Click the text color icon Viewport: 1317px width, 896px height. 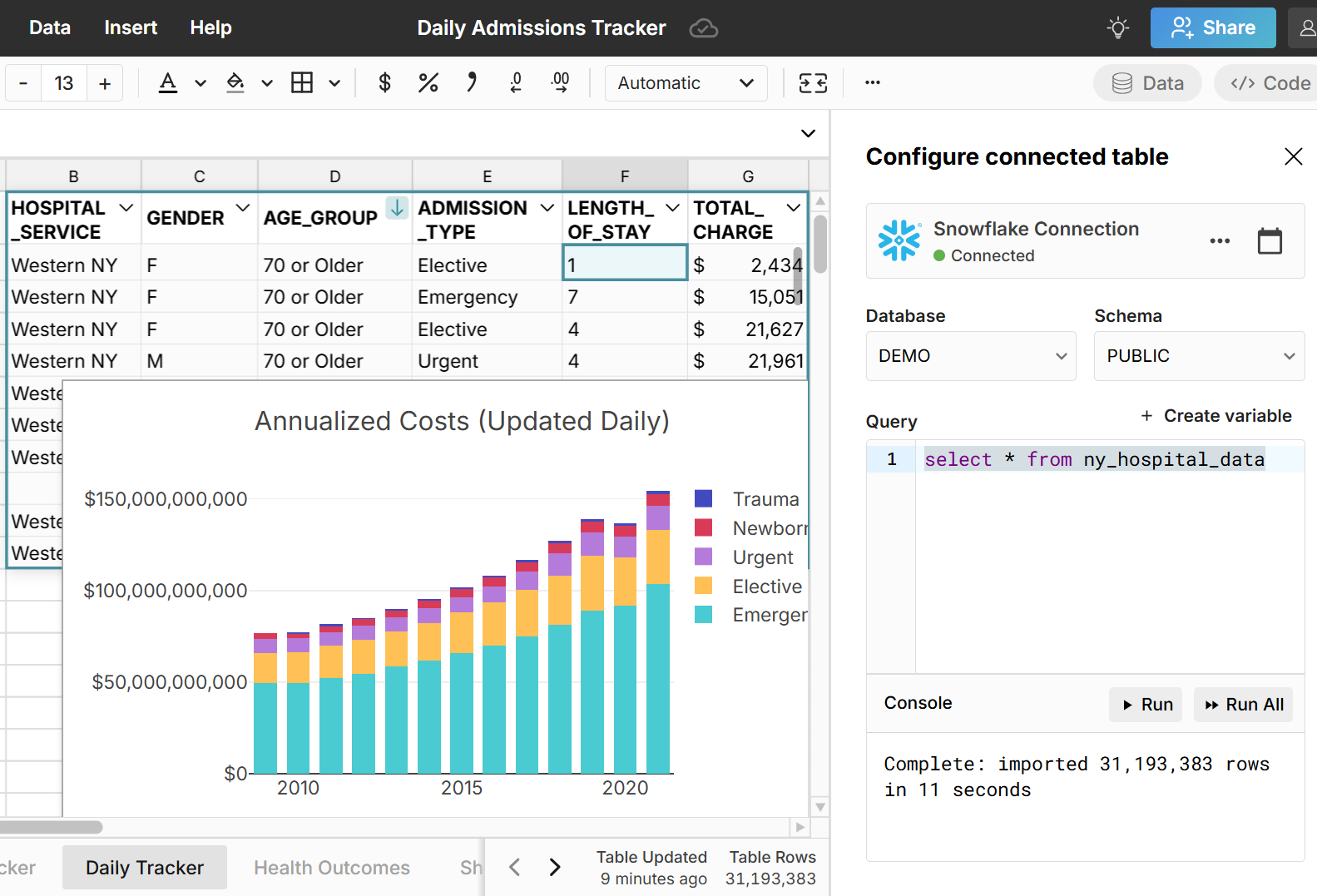pyautogui.click(x=168, y=83)
